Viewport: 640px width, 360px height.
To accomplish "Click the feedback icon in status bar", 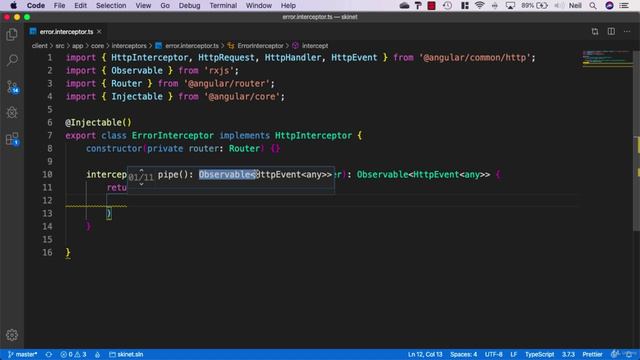I will pos(614,354).
